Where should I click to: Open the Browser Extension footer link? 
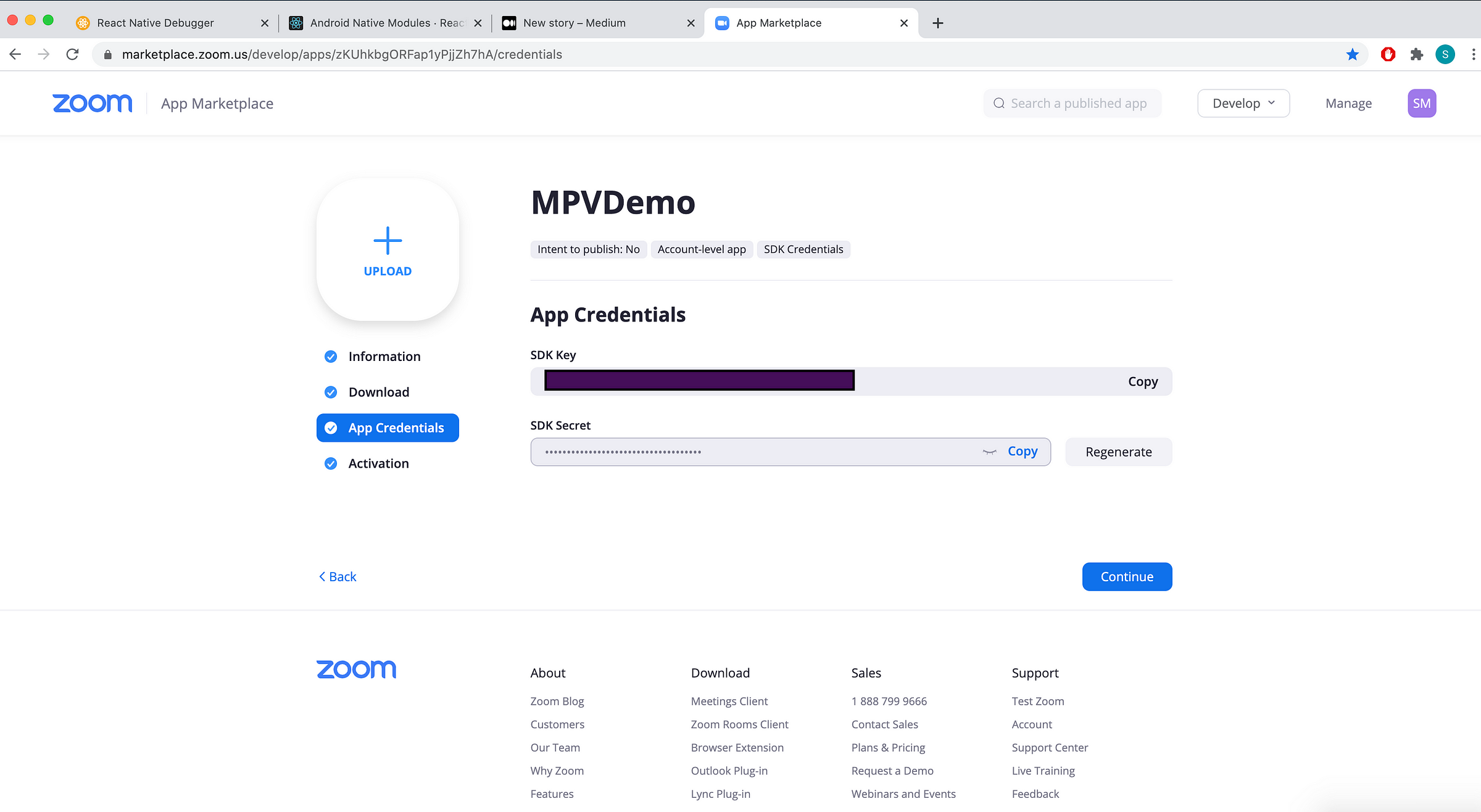(737, 747)
